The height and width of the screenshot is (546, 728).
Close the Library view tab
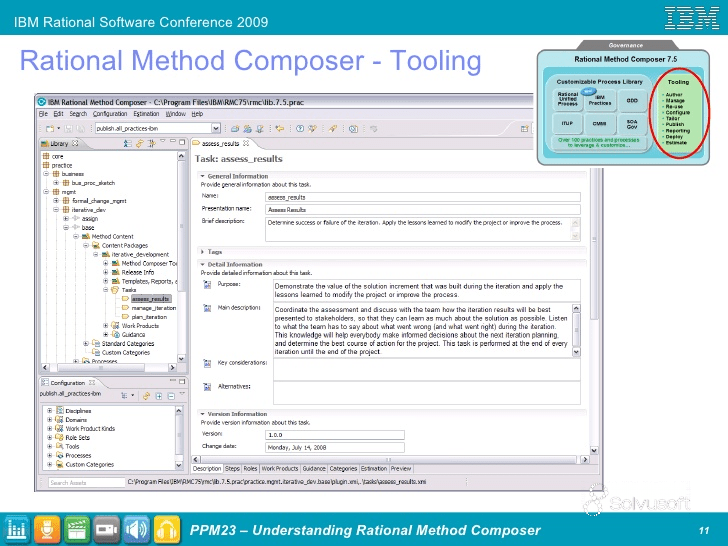75,143
